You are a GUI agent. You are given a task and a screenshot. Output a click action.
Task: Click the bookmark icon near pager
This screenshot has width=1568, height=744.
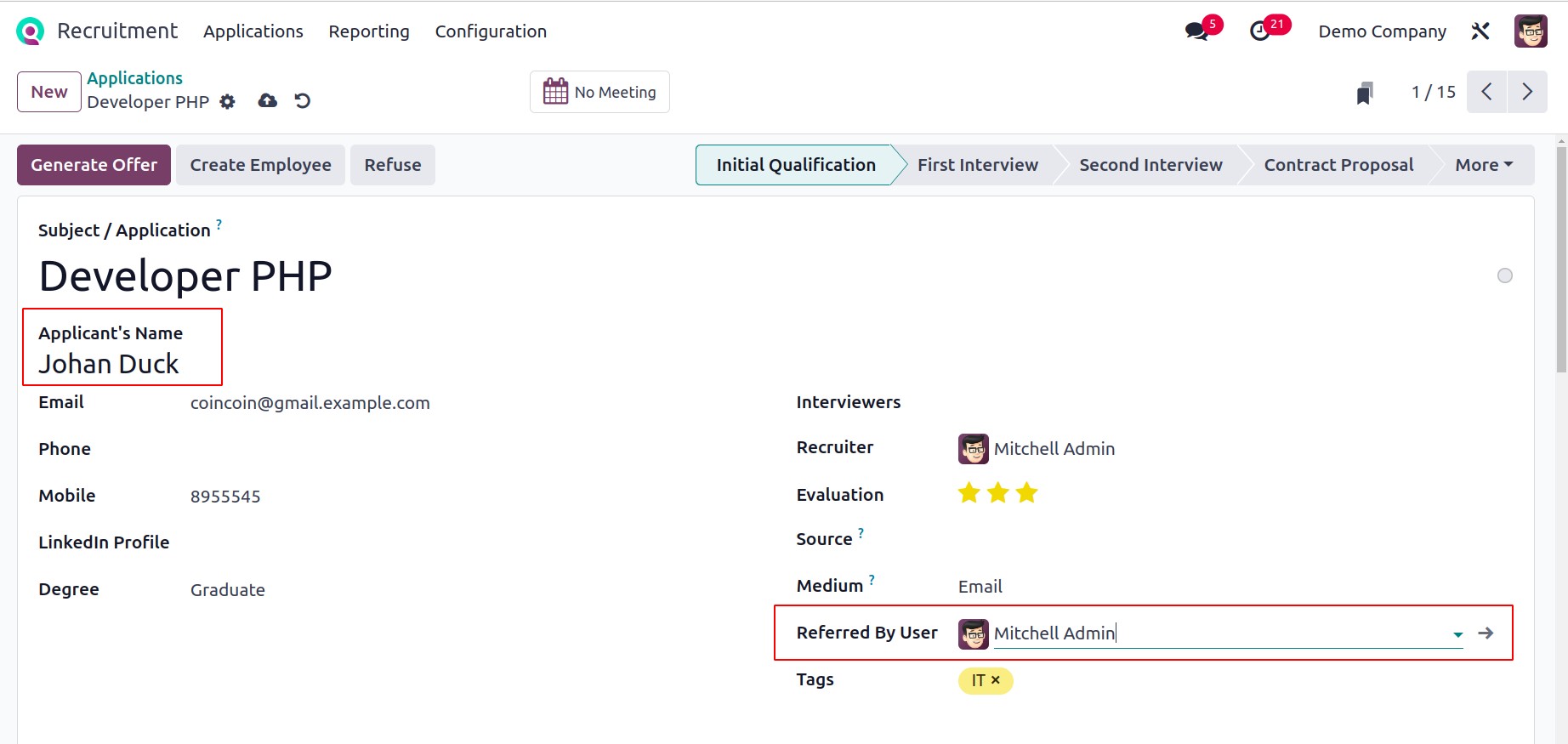tap(1365, 93)
